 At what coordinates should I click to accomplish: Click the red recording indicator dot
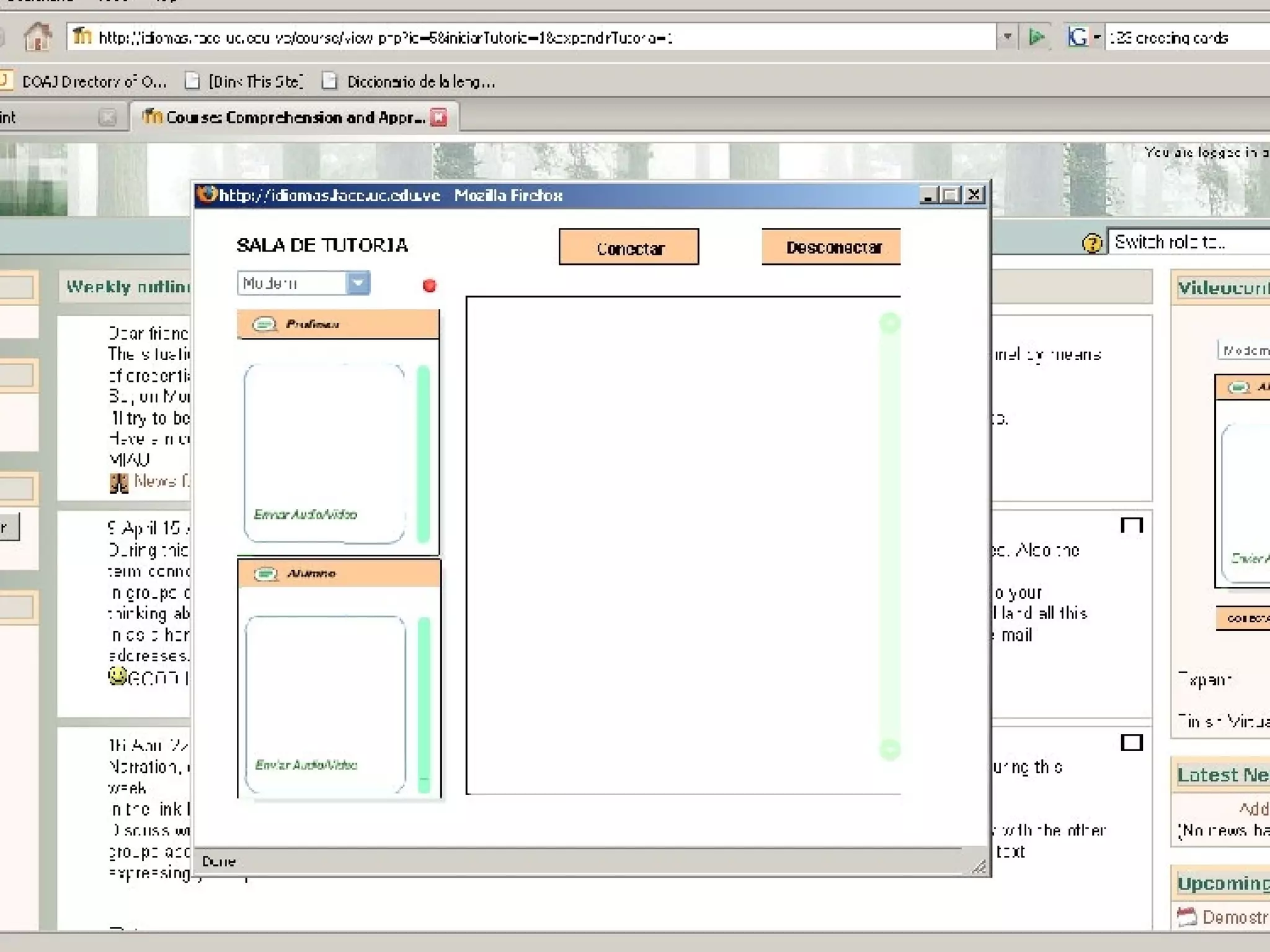[x=429, y=285]
